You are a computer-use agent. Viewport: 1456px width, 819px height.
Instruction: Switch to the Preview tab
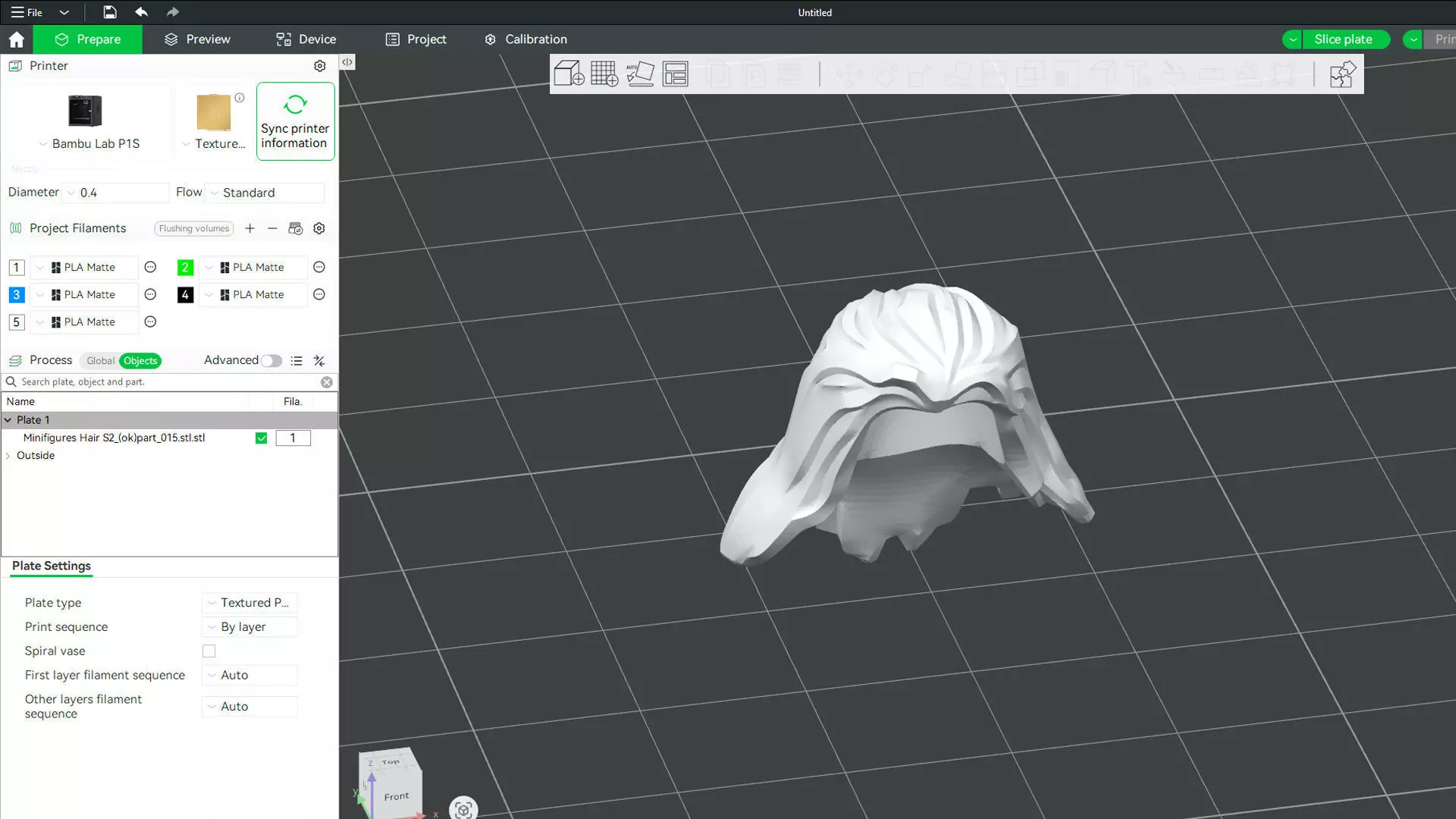[x=197, y=39]
